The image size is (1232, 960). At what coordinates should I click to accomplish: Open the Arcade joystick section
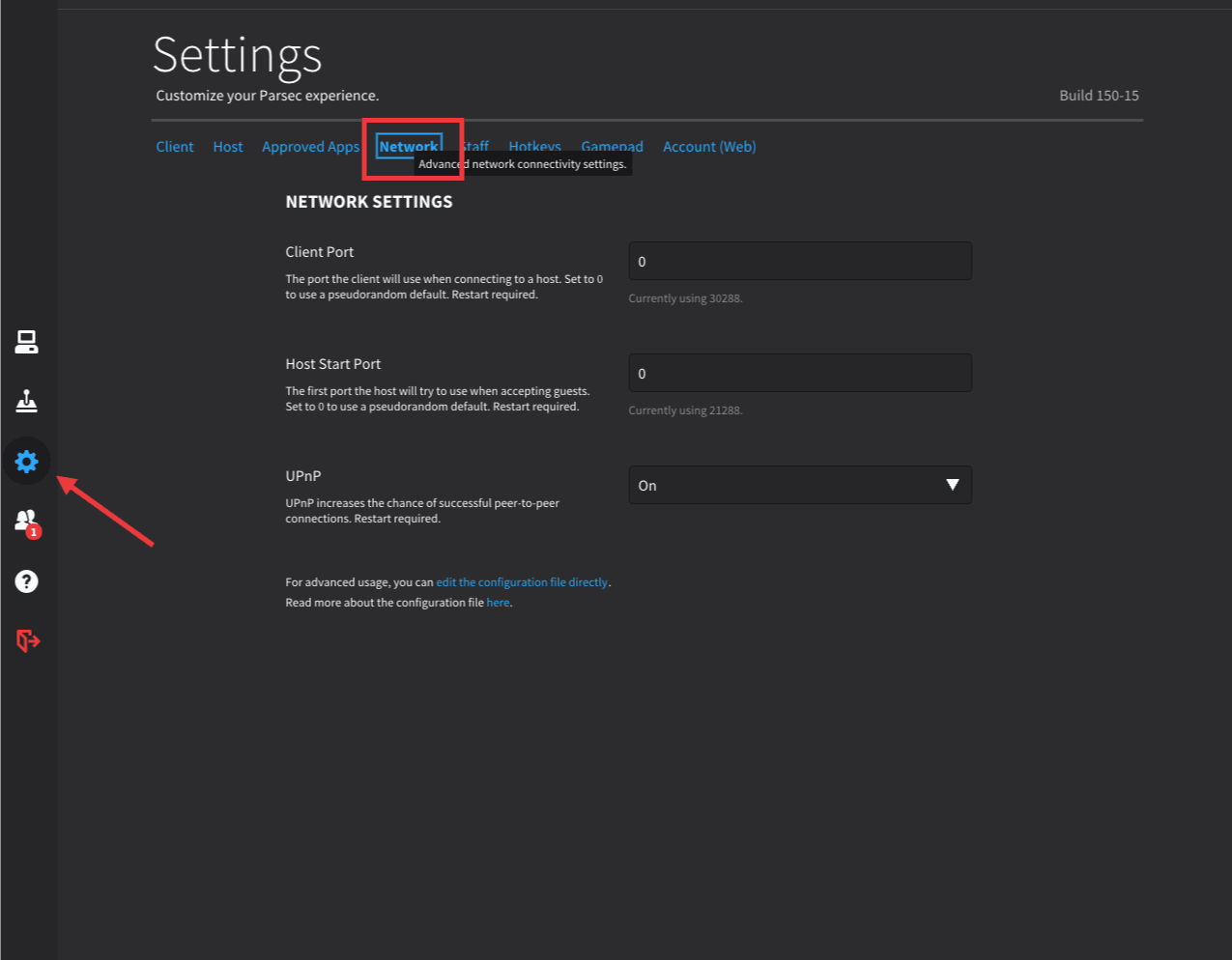click(26, 401)
